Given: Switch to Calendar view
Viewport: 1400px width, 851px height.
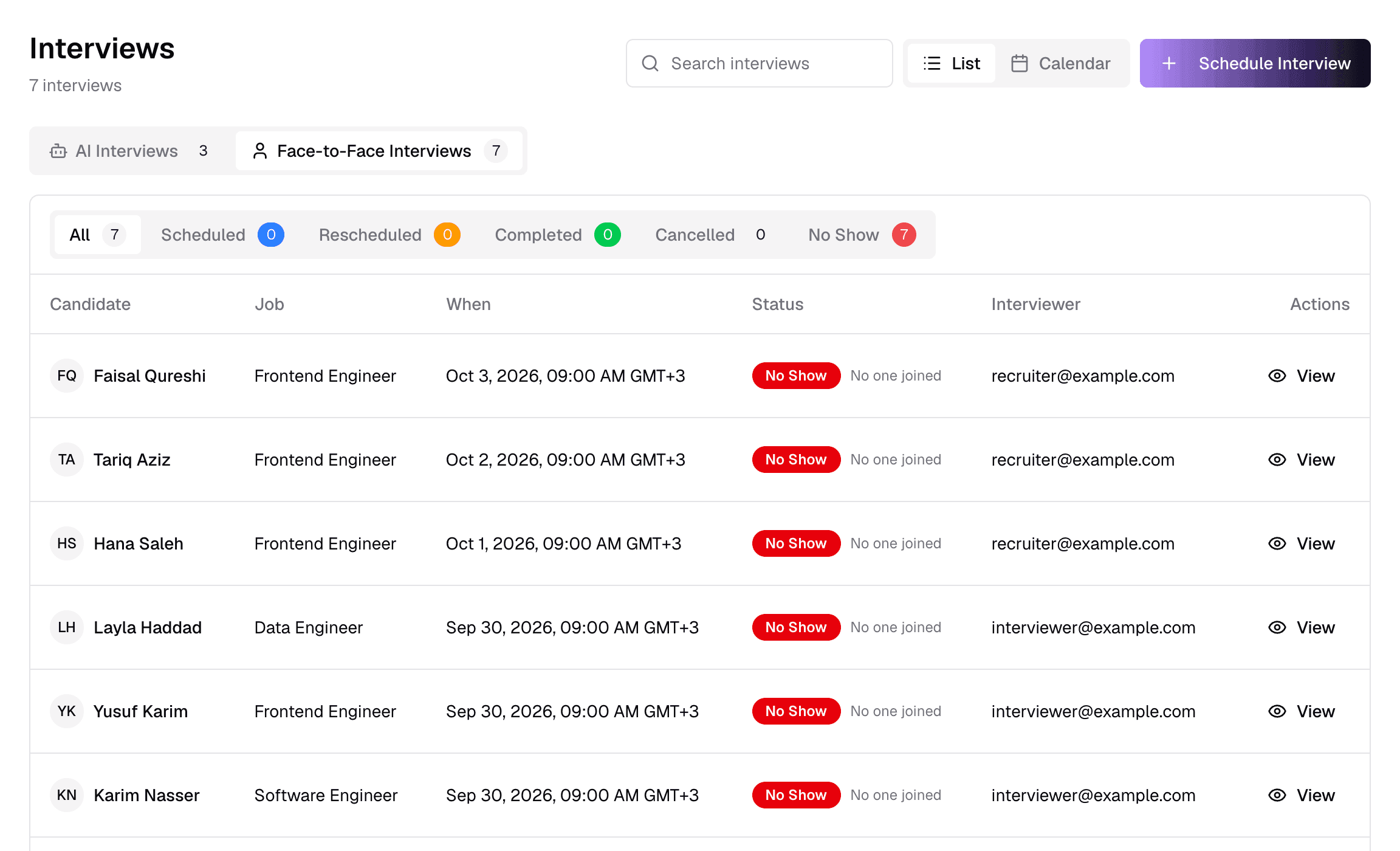Looking at the screenshot, I should (x=1061, y=63).
